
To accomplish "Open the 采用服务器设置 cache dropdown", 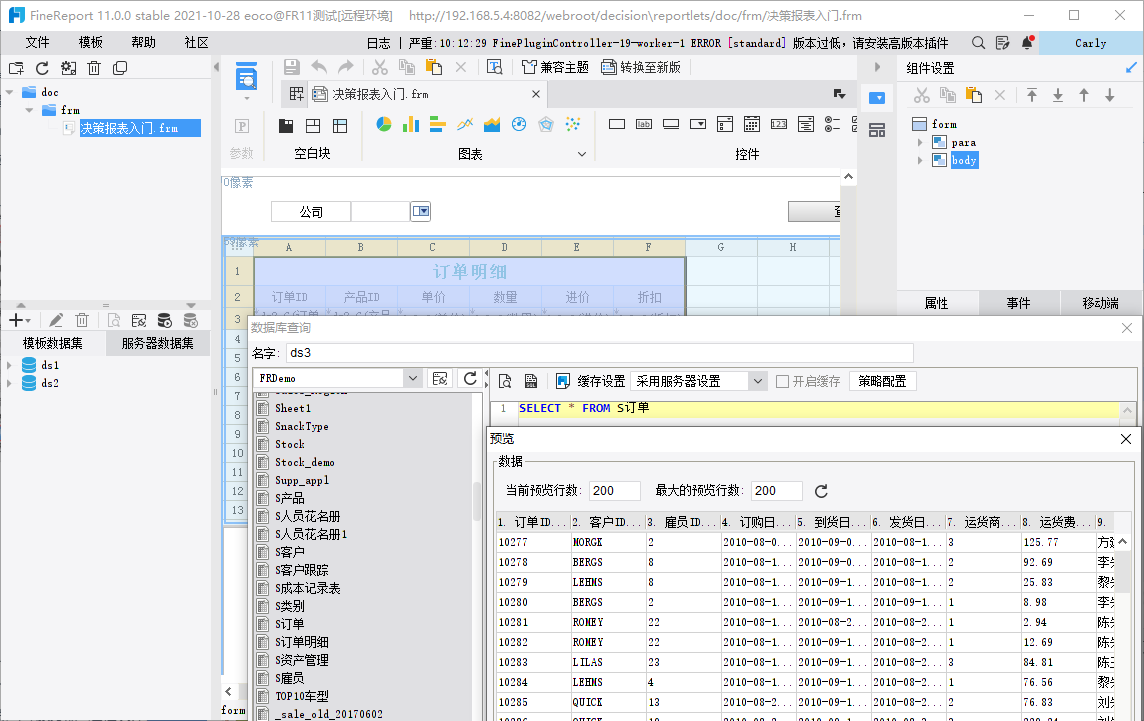I will coord(757,381).
